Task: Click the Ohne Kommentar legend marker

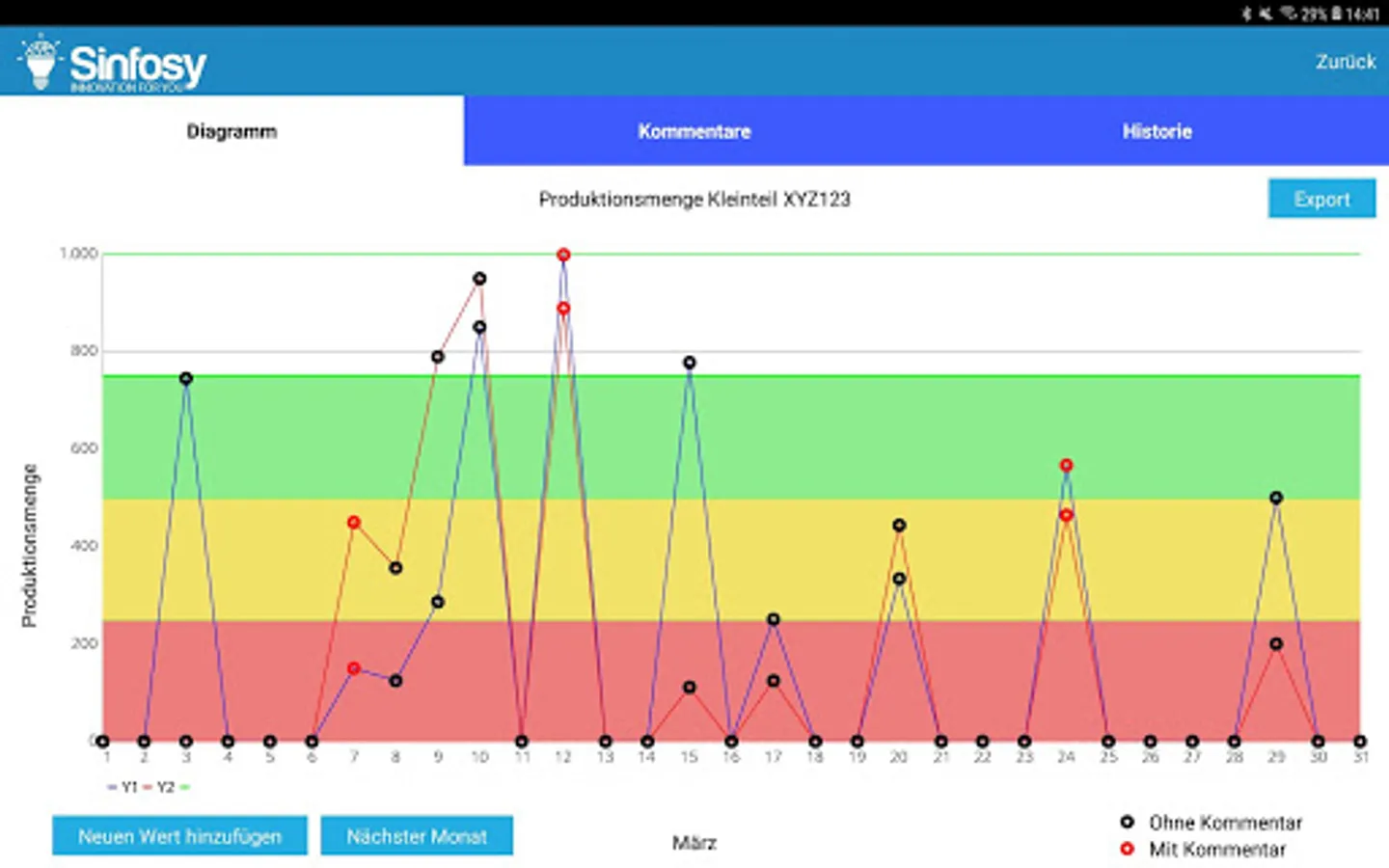Action: coord(1127,822)
